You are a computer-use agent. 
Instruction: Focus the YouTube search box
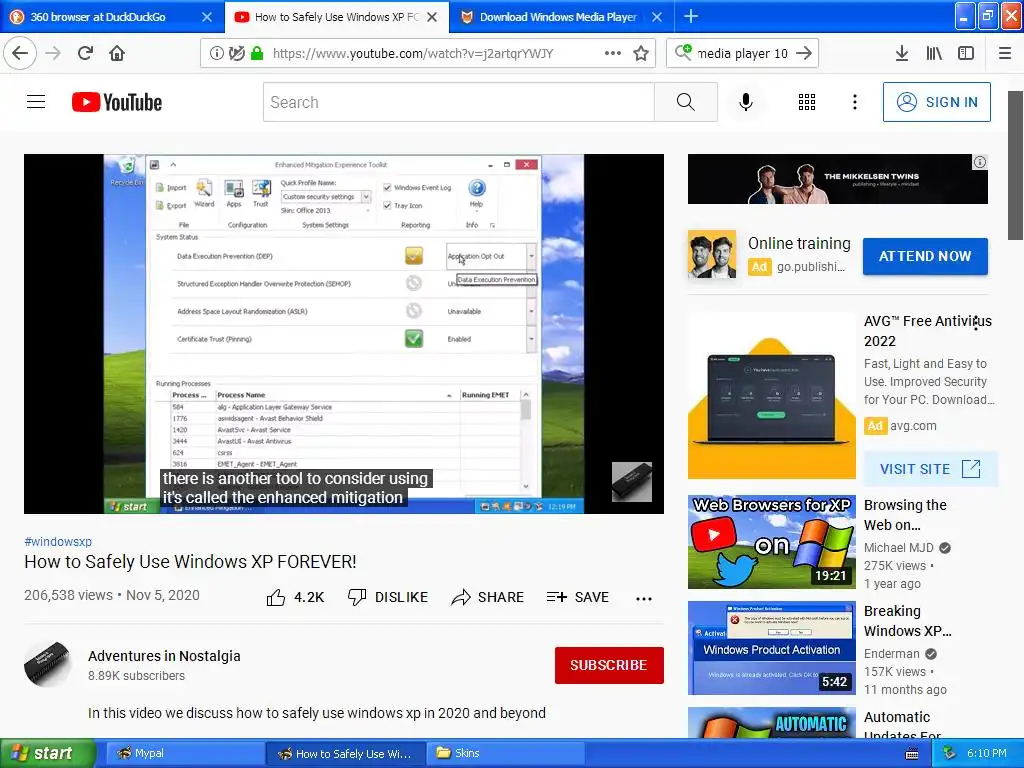[x=458, y=102]
